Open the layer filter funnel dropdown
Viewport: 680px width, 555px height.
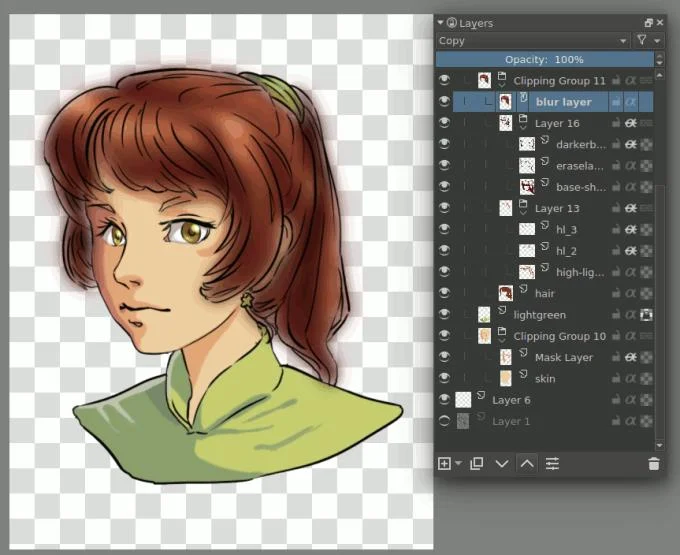pyautogui.click(x=645, y=41)
